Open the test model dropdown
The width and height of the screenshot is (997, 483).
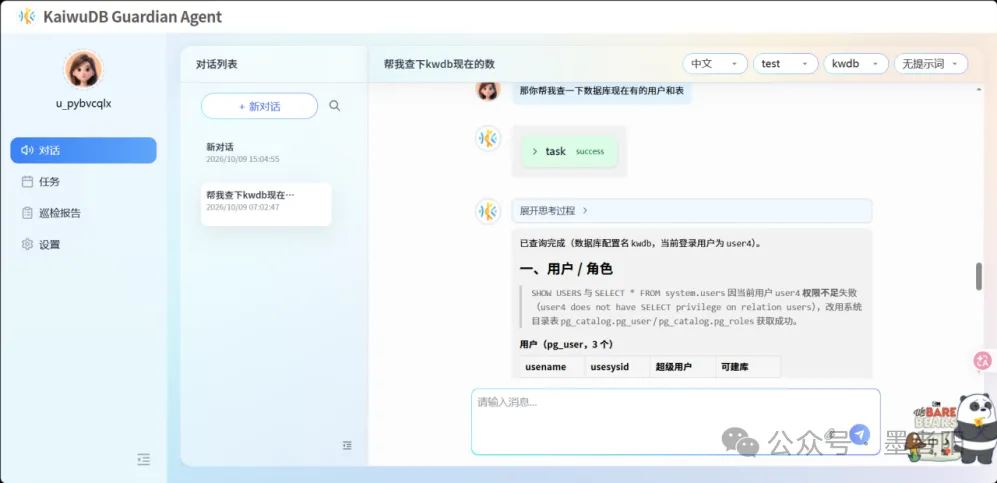pyautogui.click(x=785, y=64)
